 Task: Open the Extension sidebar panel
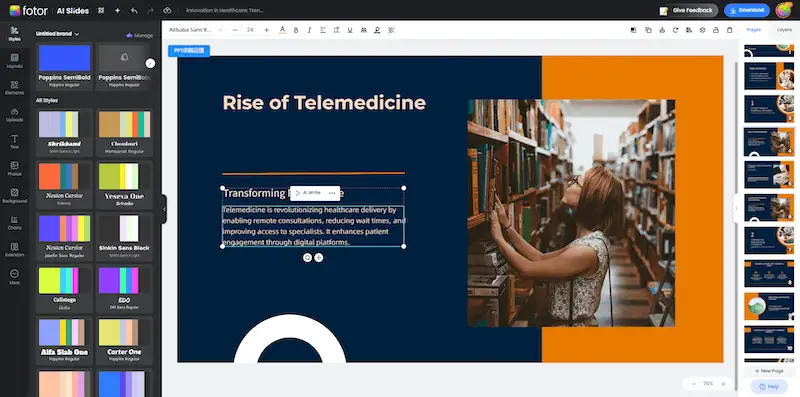pos(14,250)
